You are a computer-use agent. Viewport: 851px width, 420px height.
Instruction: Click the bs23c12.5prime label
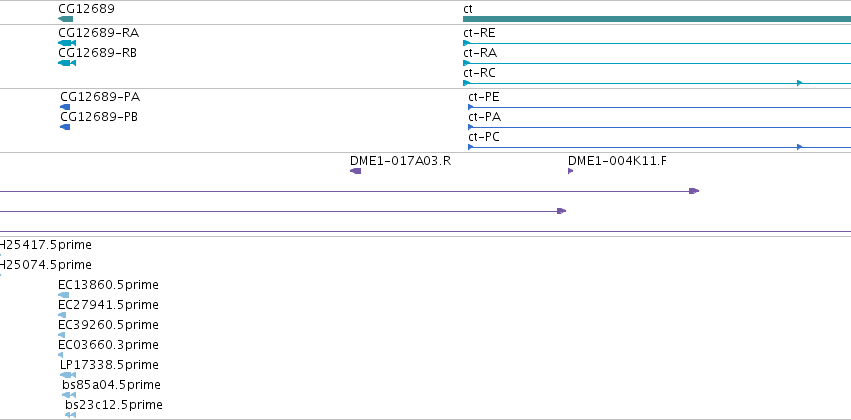[x=114, y=405]
